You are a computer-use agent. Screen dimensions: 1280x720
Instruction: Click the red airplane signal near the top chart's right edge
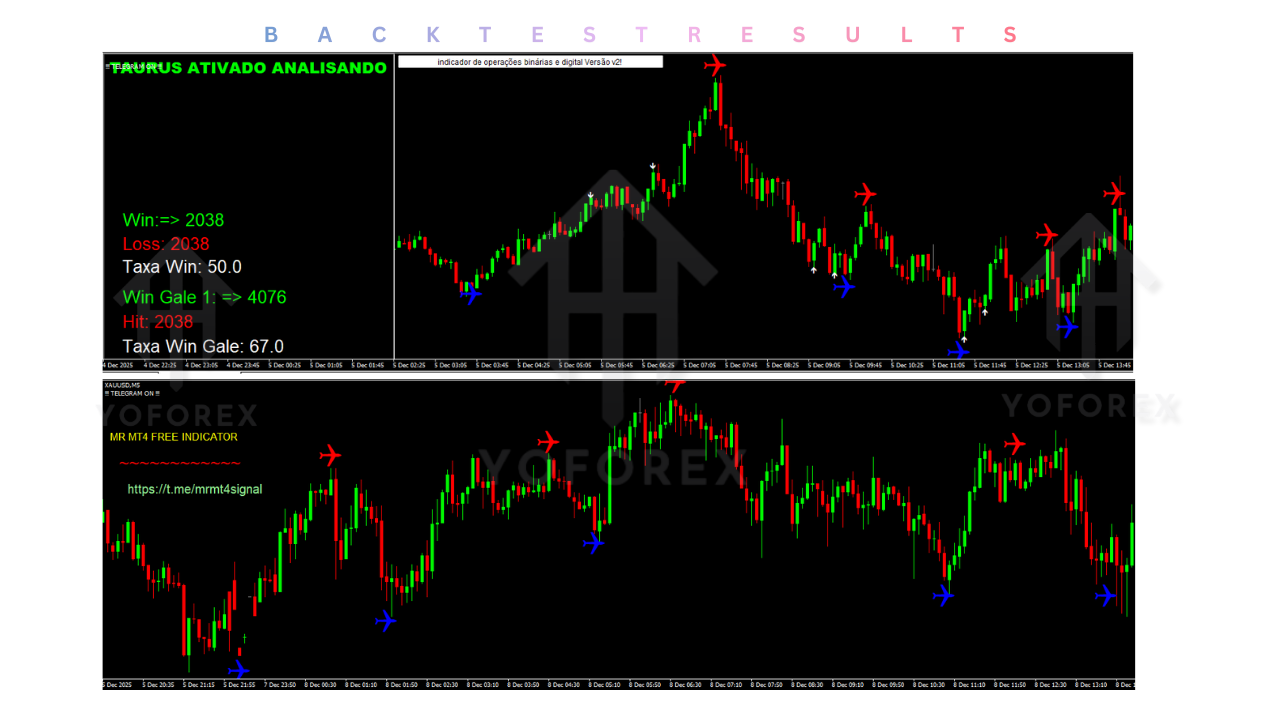[1116, 194]
